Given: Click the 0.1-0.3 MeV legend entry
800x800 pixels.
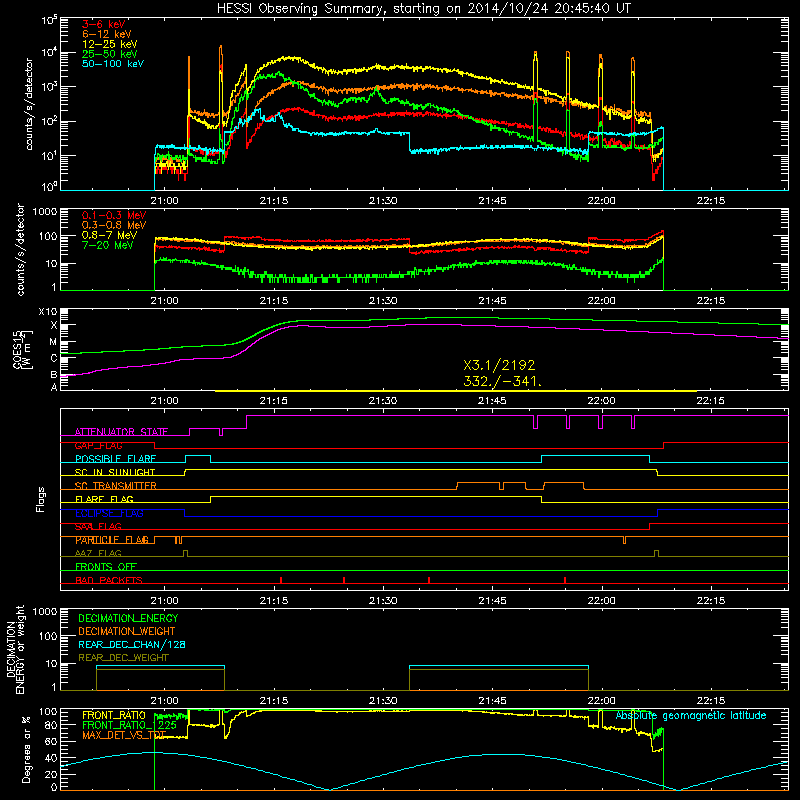Looking at the screenshot, I should 114,215.
